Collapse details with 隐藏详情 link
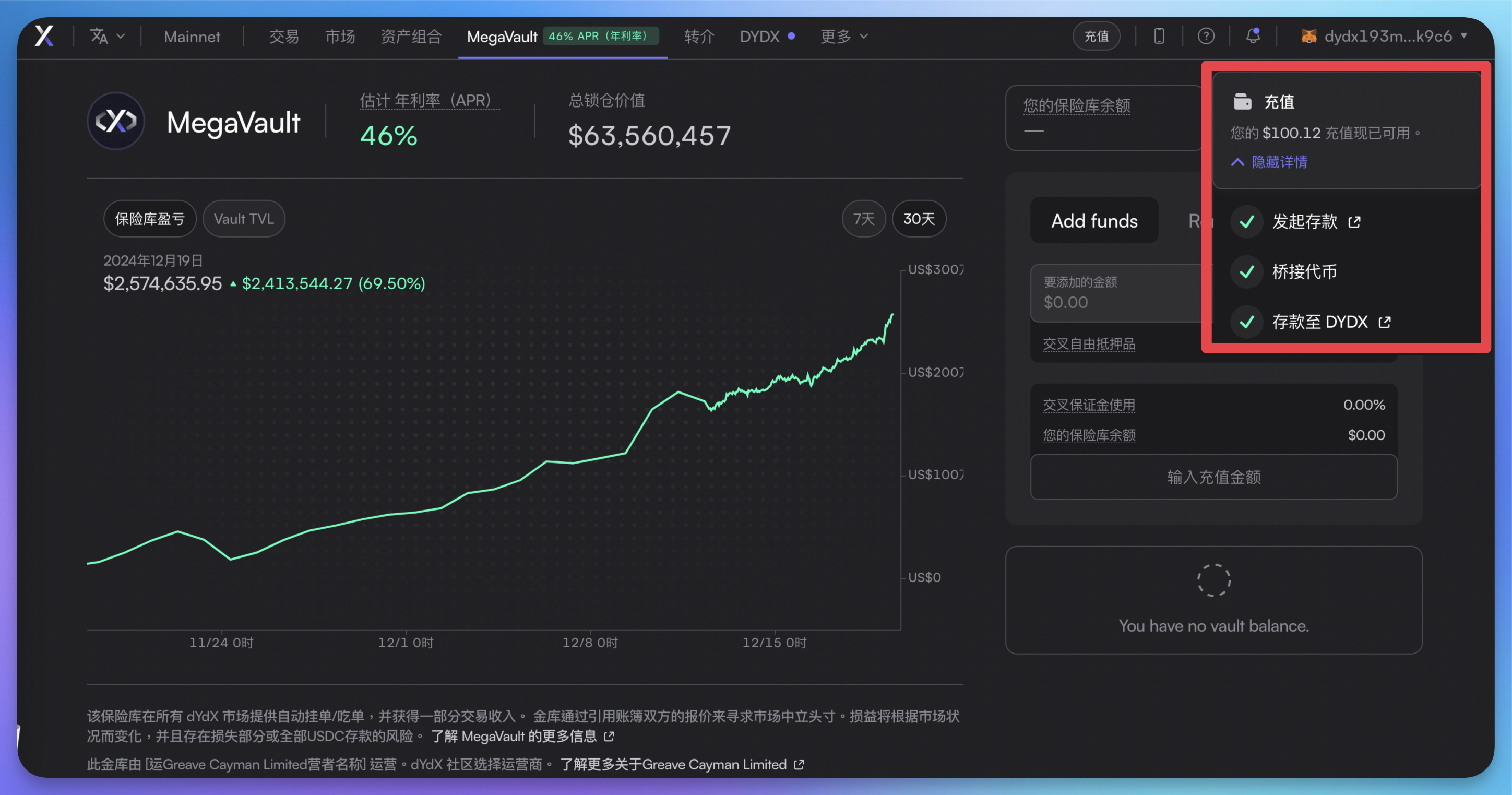 1269,162
